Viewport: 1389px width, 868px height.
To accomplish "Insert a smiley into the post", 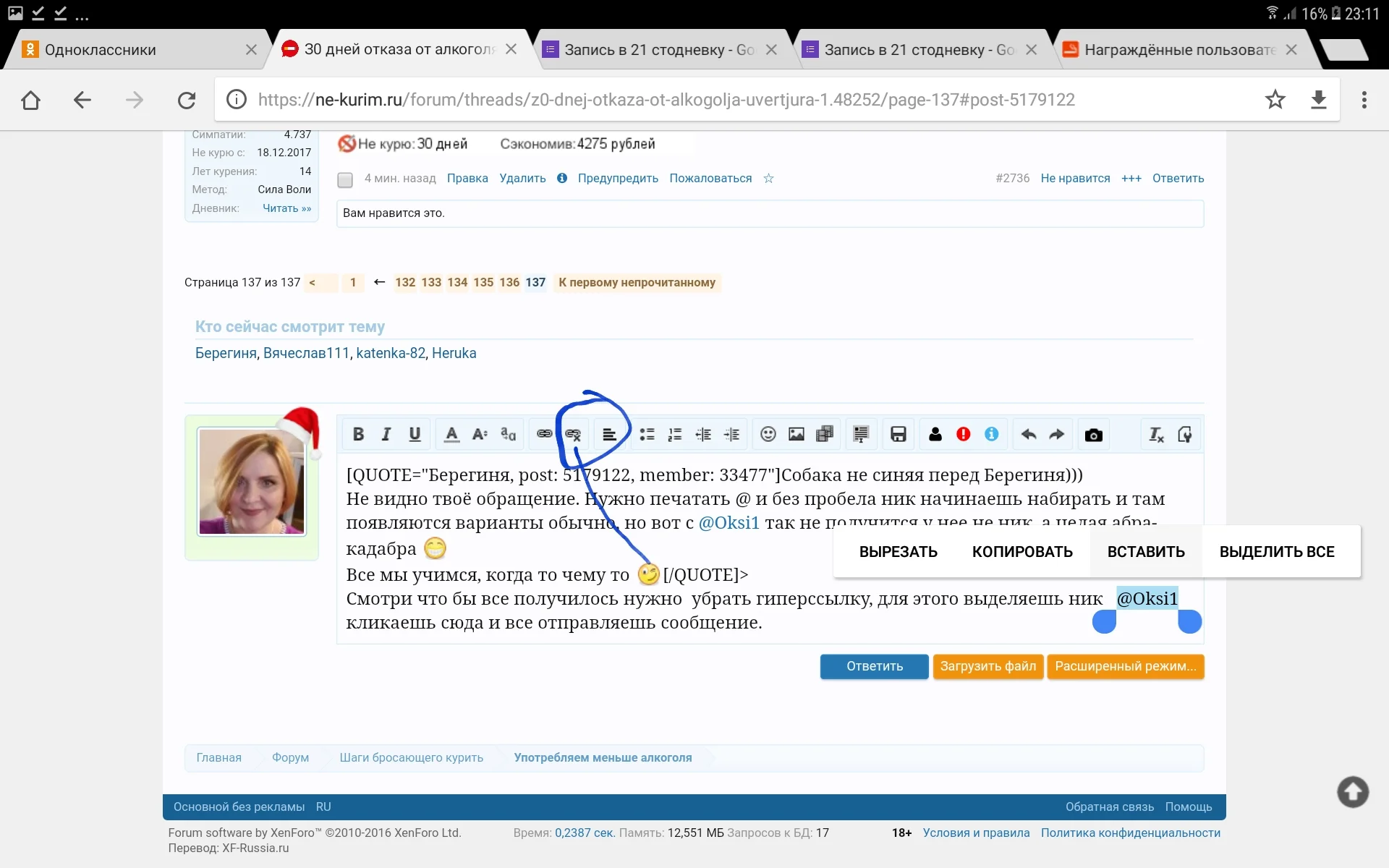I will coord(768,434).
